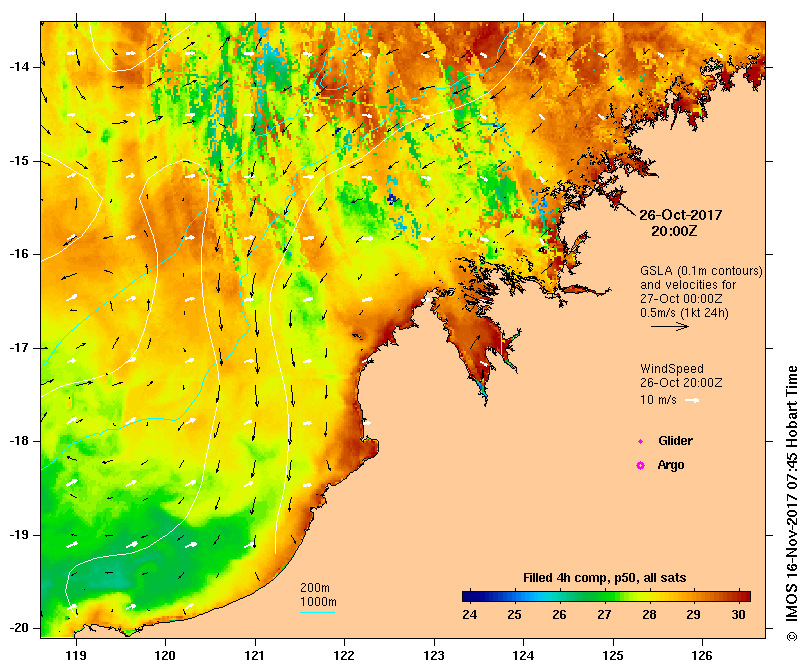Click latitude label '-16' on left axis
809x672 pixels.
pyautogui.click(x=20, y=254)
